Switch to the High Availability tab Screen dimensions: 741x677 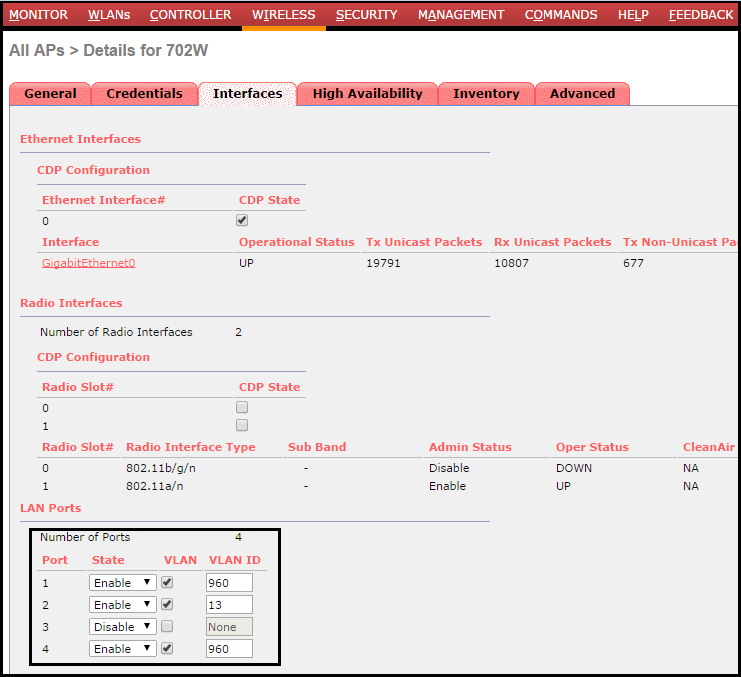(367, 94)
